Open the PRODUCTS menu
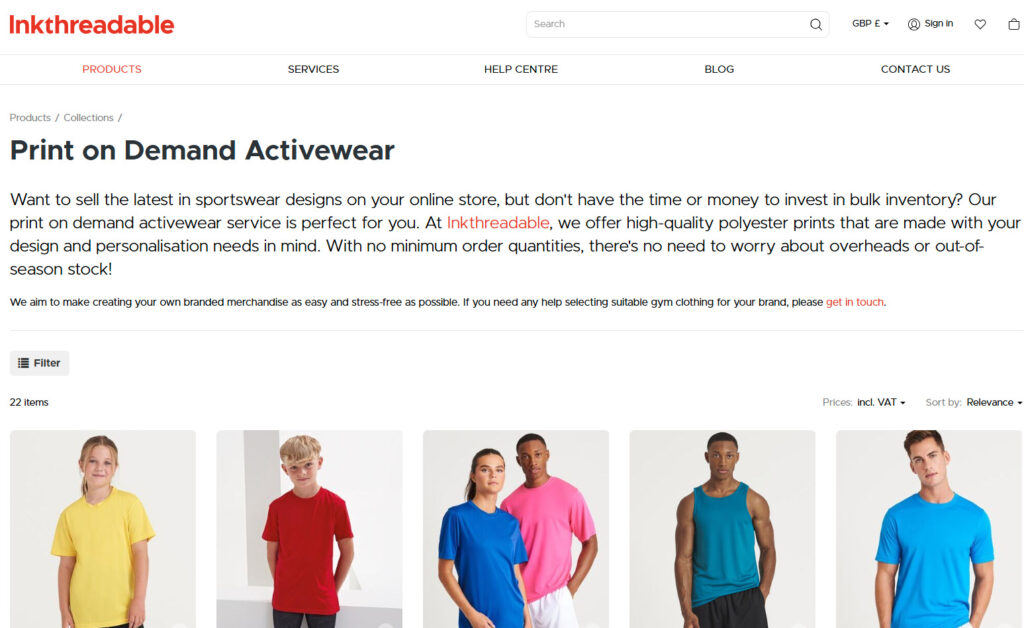This screenshot has height=628, width=1024. (112, 69)
